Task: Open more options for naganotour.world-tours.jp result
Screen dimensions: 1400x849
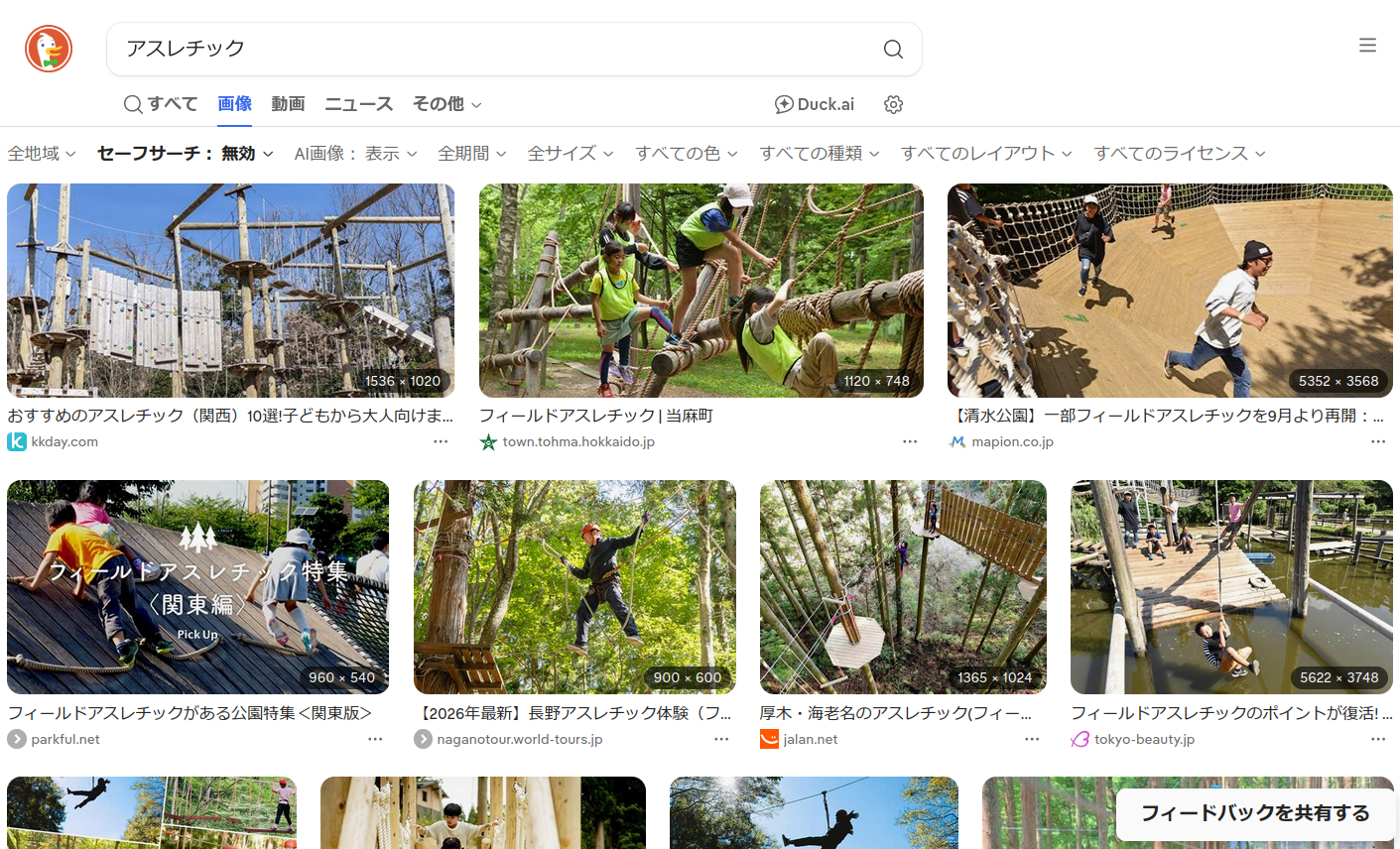Action: click(721, 739)
